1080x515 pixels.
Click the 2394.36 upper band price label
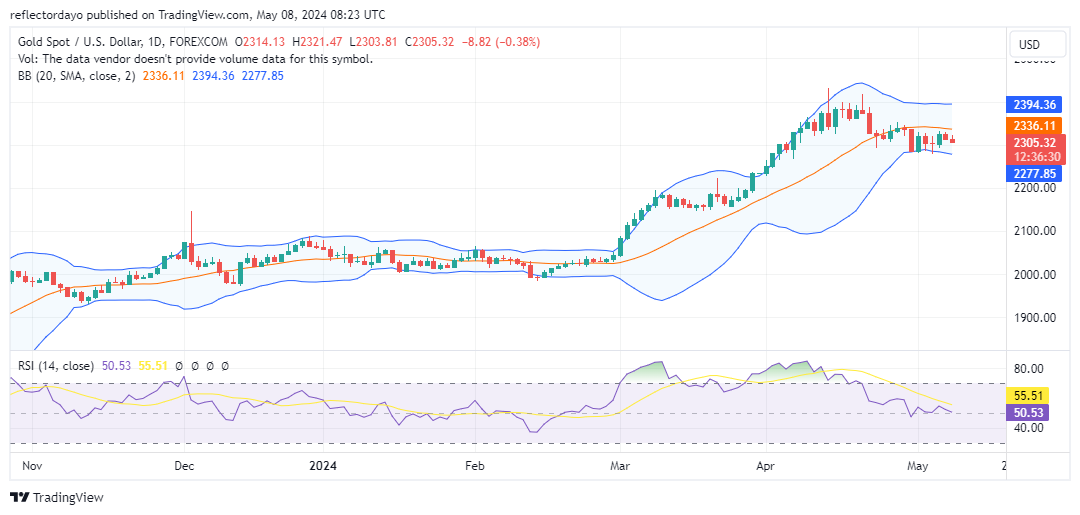pos(1035,105)
